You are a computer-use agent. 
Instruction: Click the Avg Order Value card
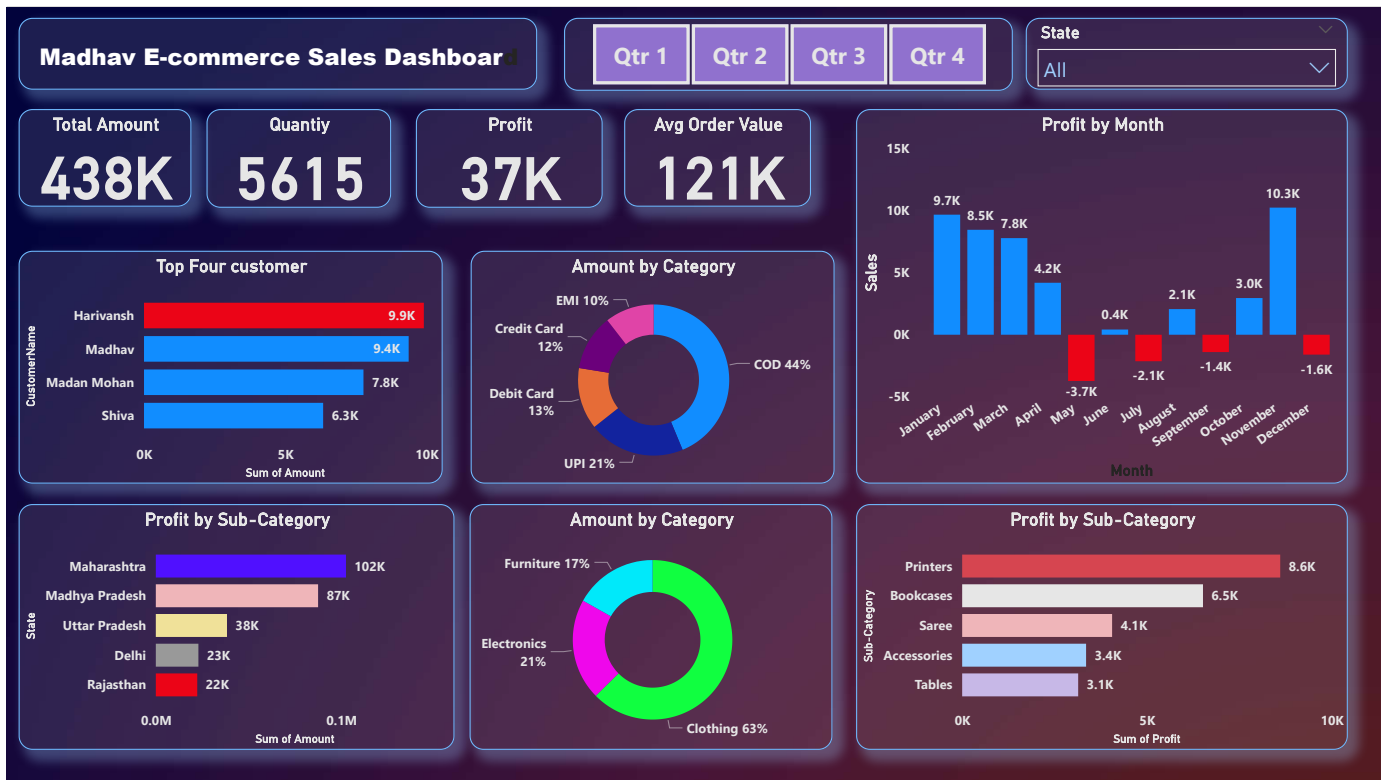(717, 159)
